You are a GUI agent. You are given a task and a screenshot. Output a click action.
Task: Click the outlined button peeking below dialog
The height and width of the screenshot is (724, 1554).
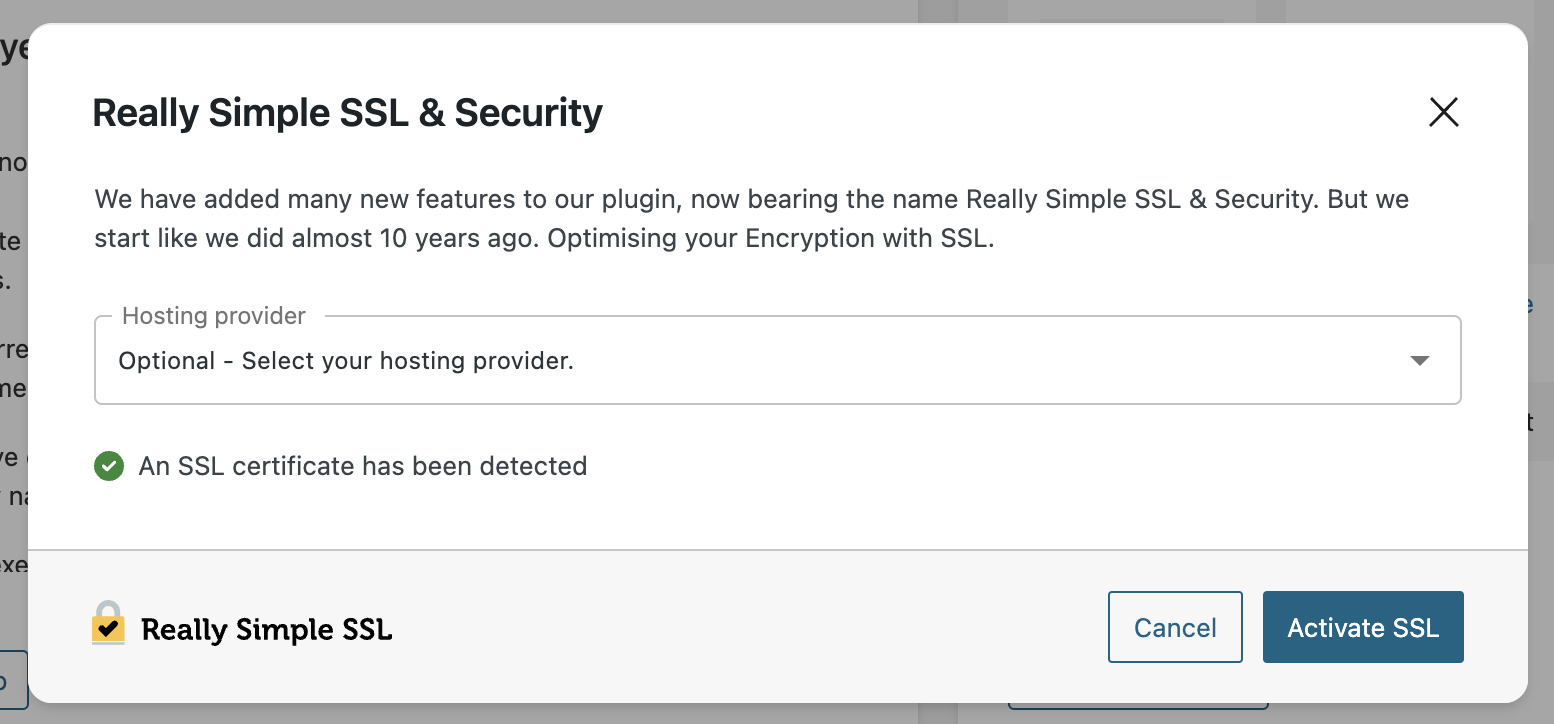pos(1138,705)
